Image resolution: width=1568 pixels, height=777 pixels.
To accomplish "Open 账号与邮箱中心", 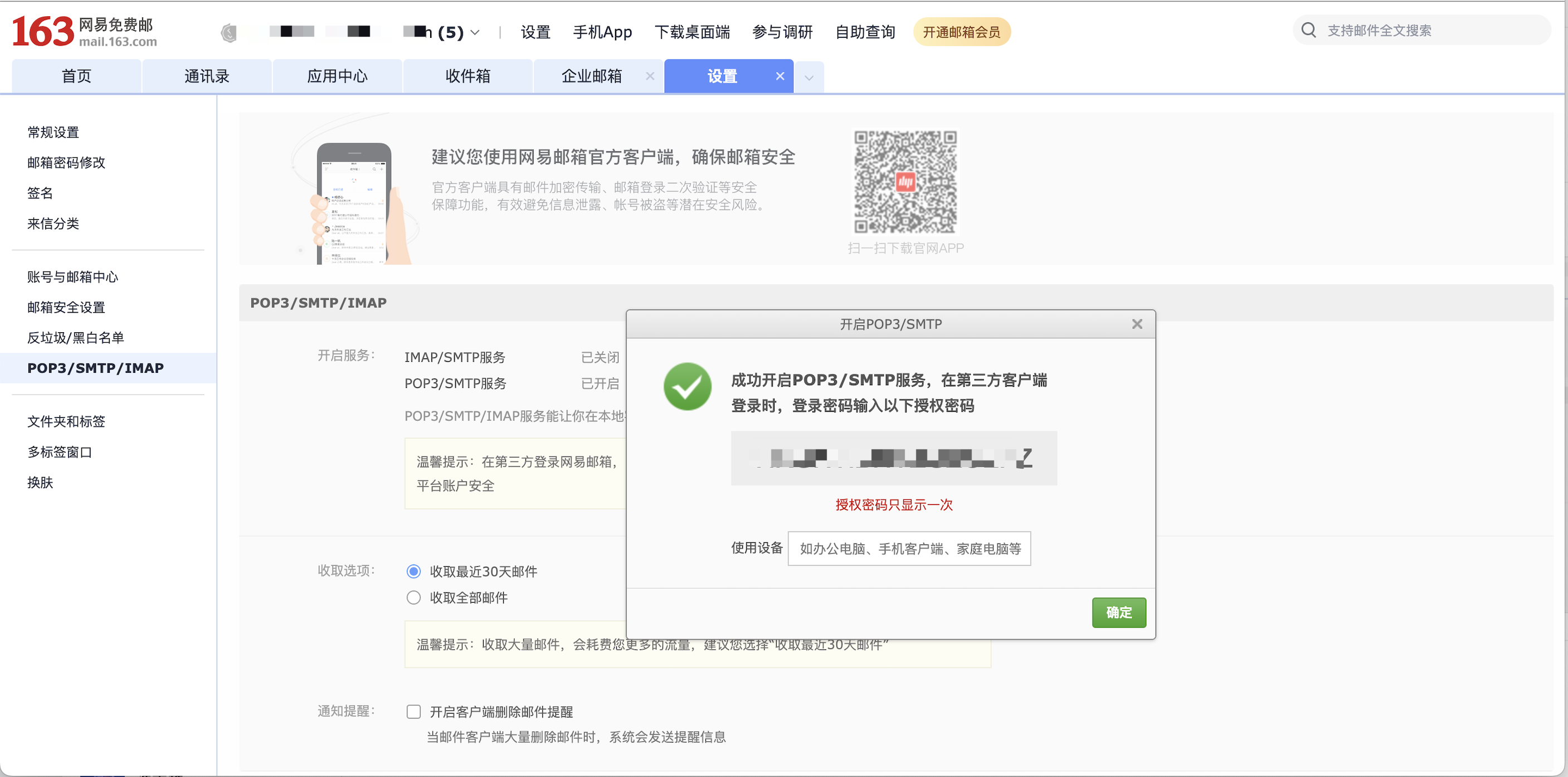I will click(72, 277).
